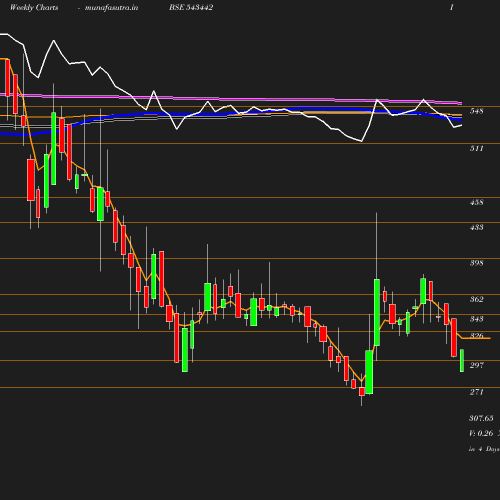Click the 511 price axis label

[x=476, y=148]
